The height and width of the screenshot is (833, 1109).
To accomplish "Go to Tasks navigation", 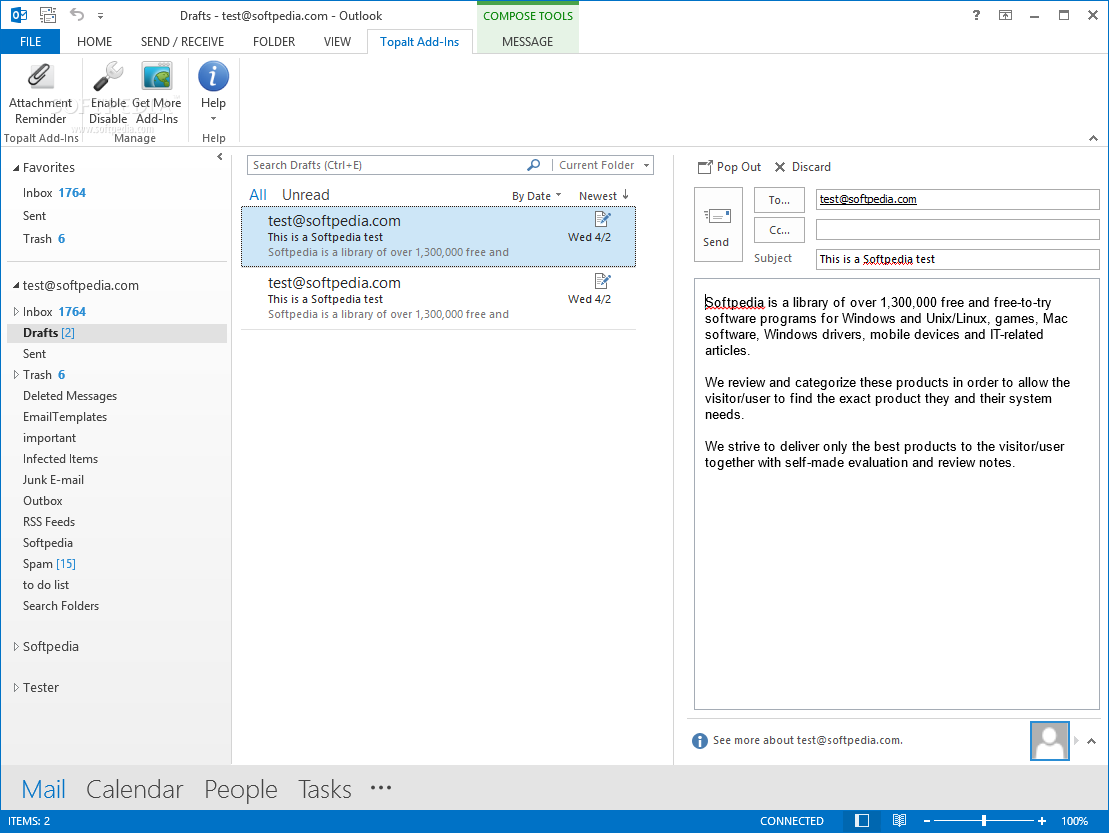I will [325, 789].
